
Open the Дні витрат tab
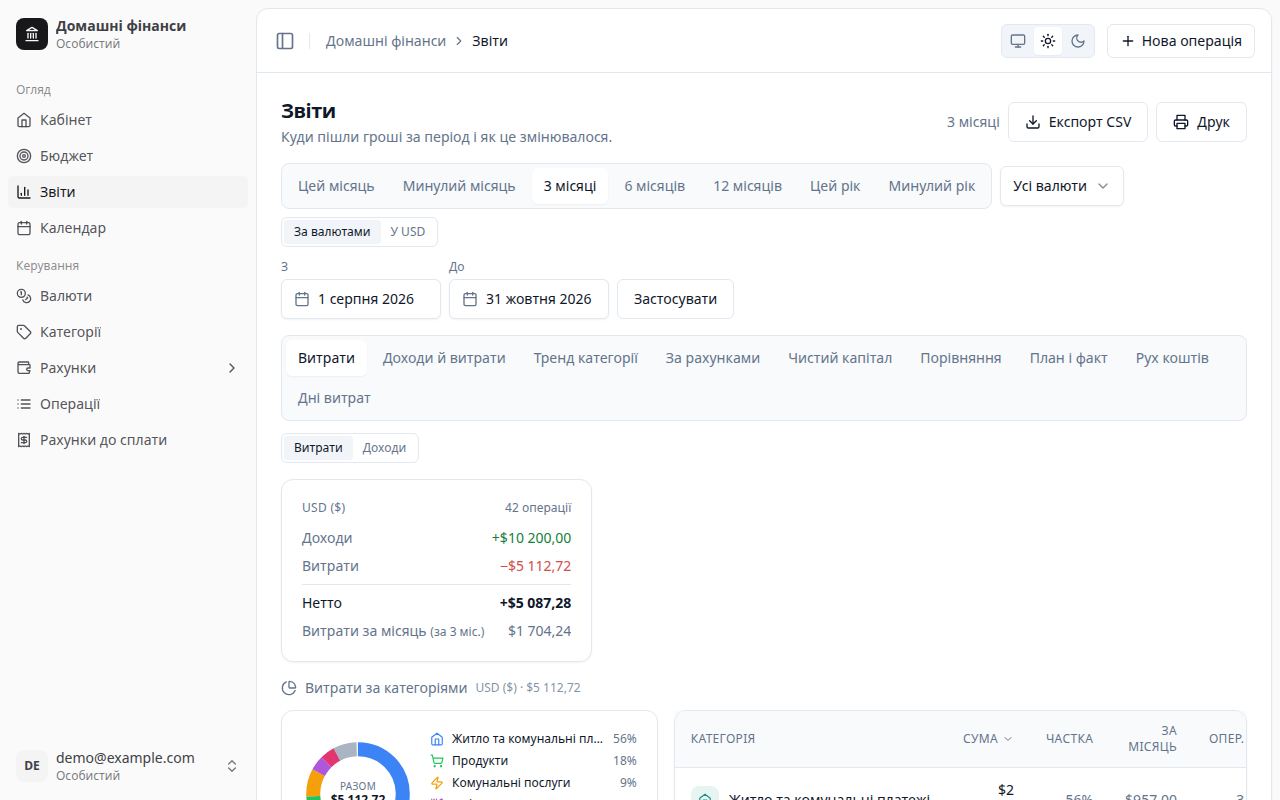point(334,398)
